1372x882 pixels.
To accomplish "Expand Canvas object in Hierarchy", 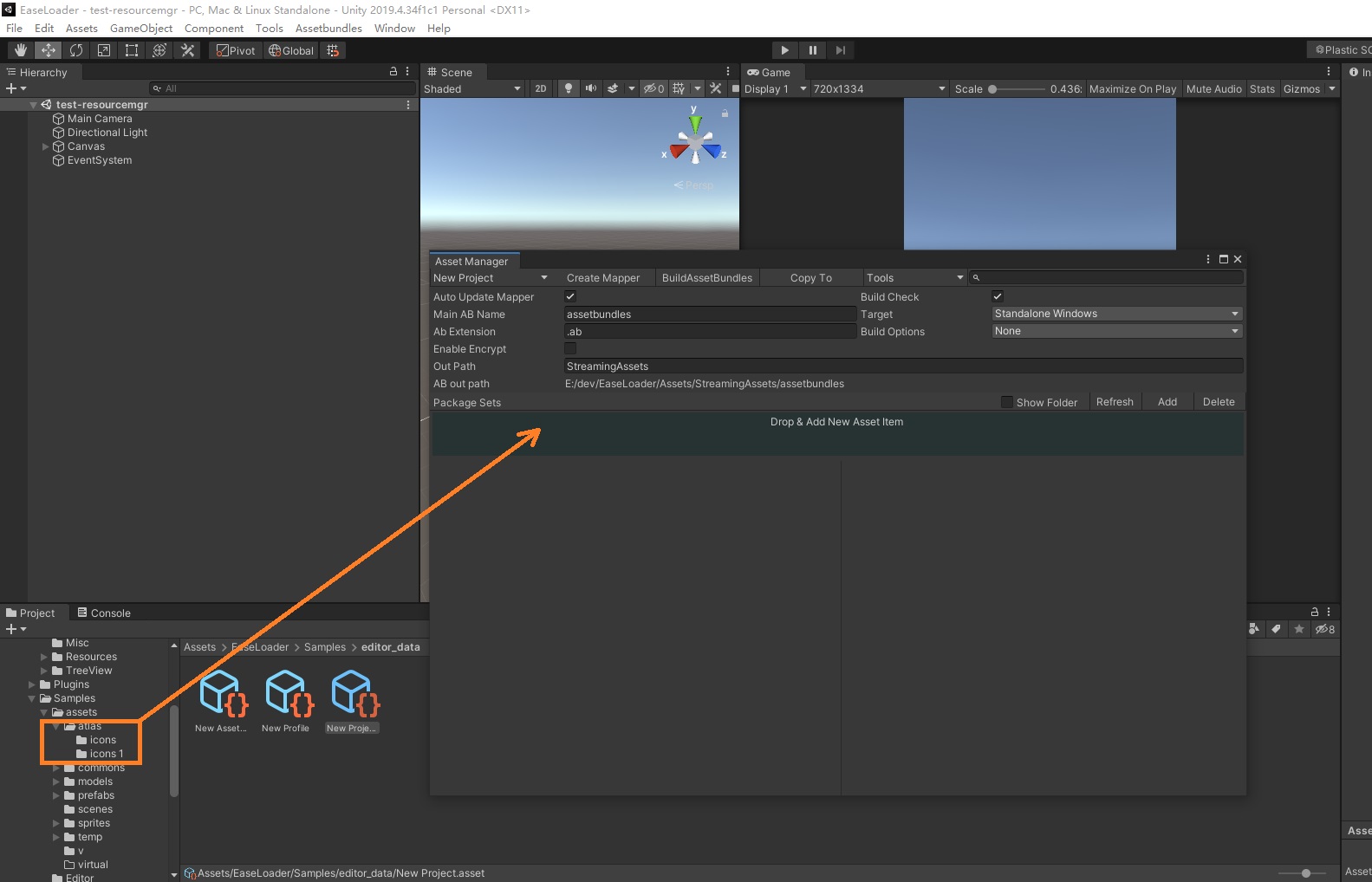I will (x=46, y=146).
